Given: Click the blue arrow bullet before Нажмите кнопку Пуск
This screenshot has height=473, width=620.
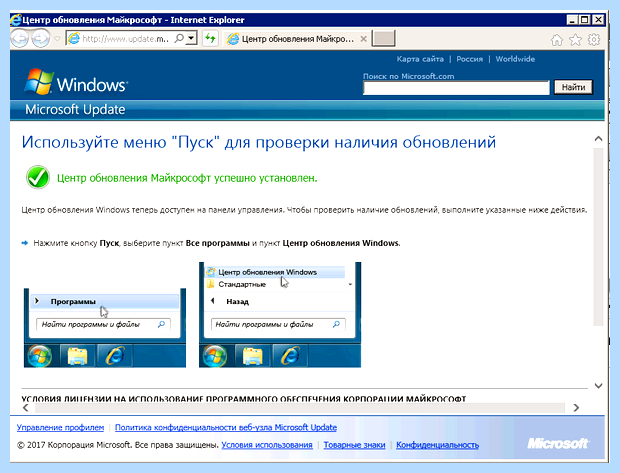Looking at the screenshot, I should (x=25, y=243).
